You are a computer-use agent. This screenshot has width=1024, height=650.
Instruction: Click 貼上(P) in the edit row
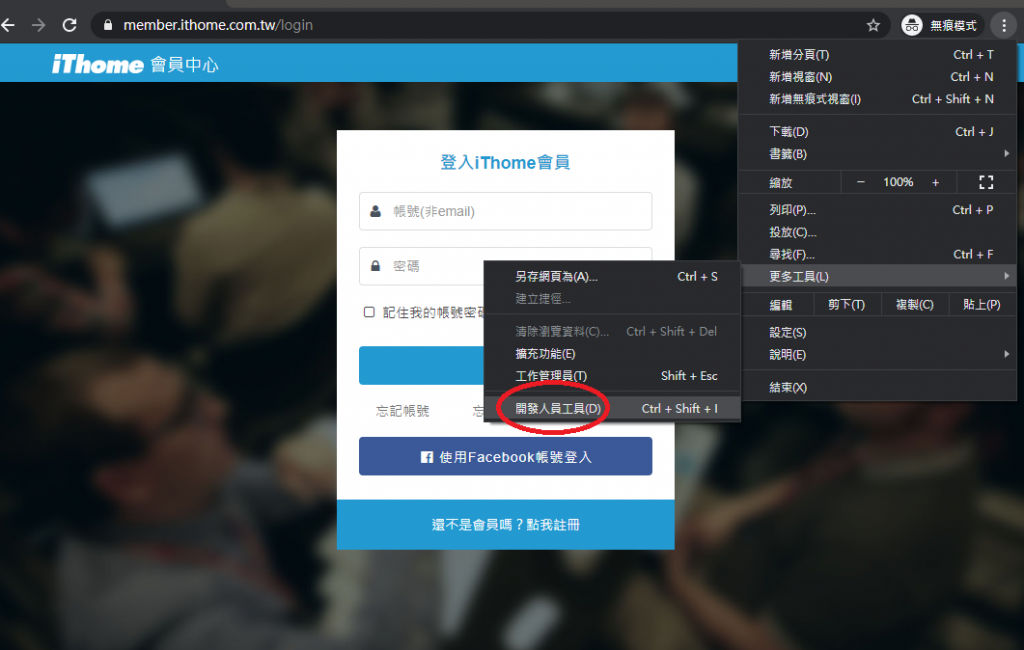(x=982, y=305)
